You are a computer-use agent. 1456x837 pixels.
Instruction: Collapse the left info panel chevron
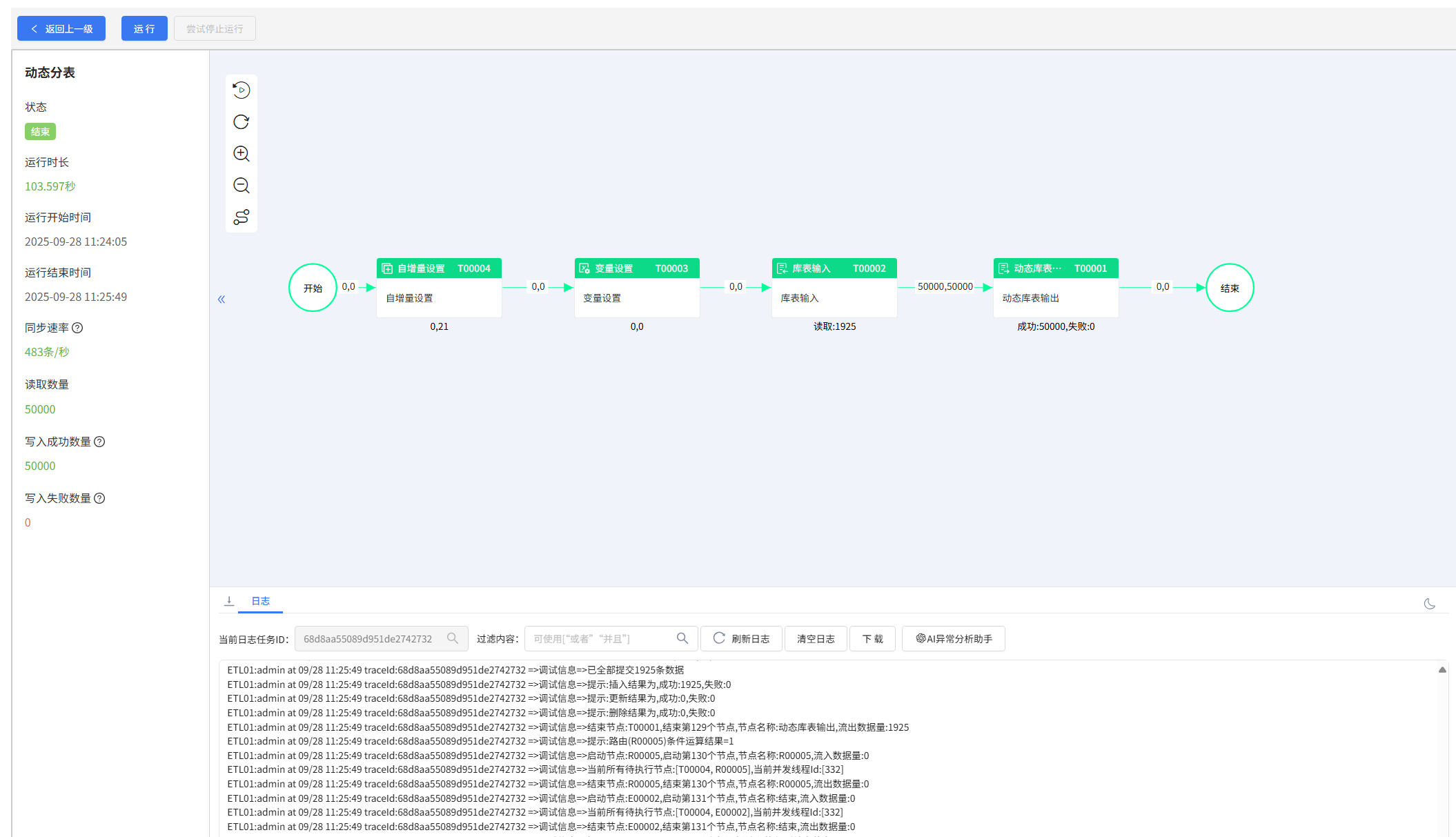click(x=222, y=299)
